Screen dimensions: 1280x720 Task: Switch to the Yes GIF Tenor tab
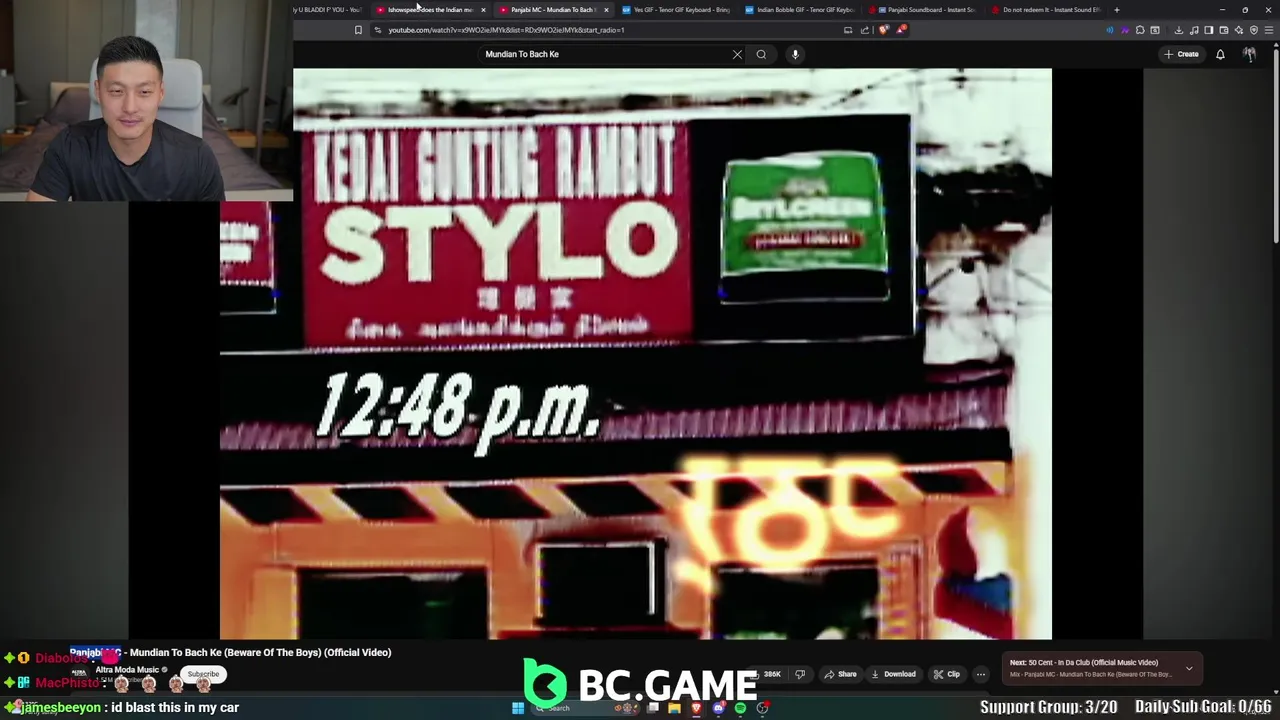tap(675, 10)
